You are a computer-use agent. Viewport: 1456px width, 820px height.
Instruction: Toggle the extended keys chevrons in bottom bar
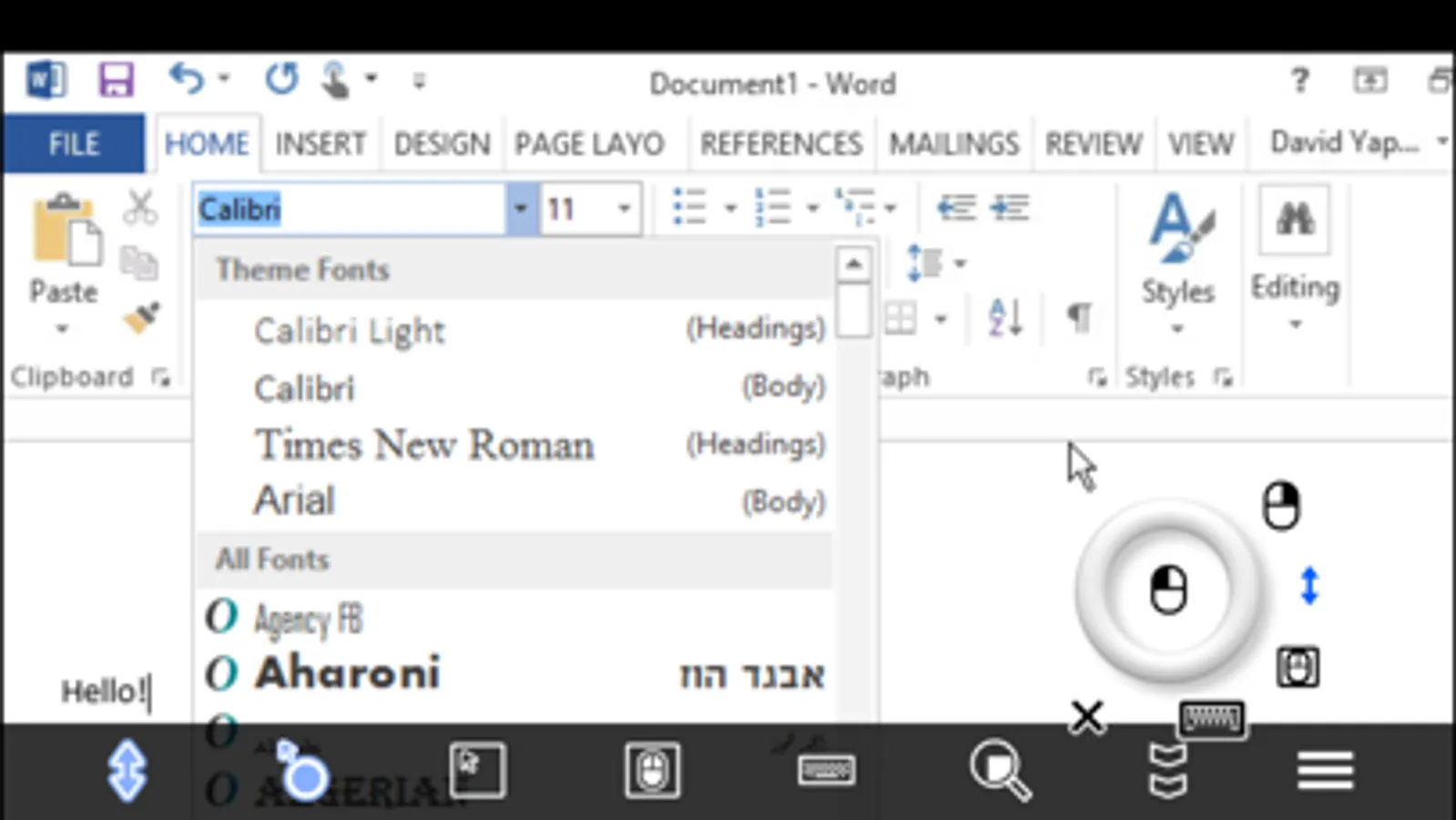point(1168,771)
